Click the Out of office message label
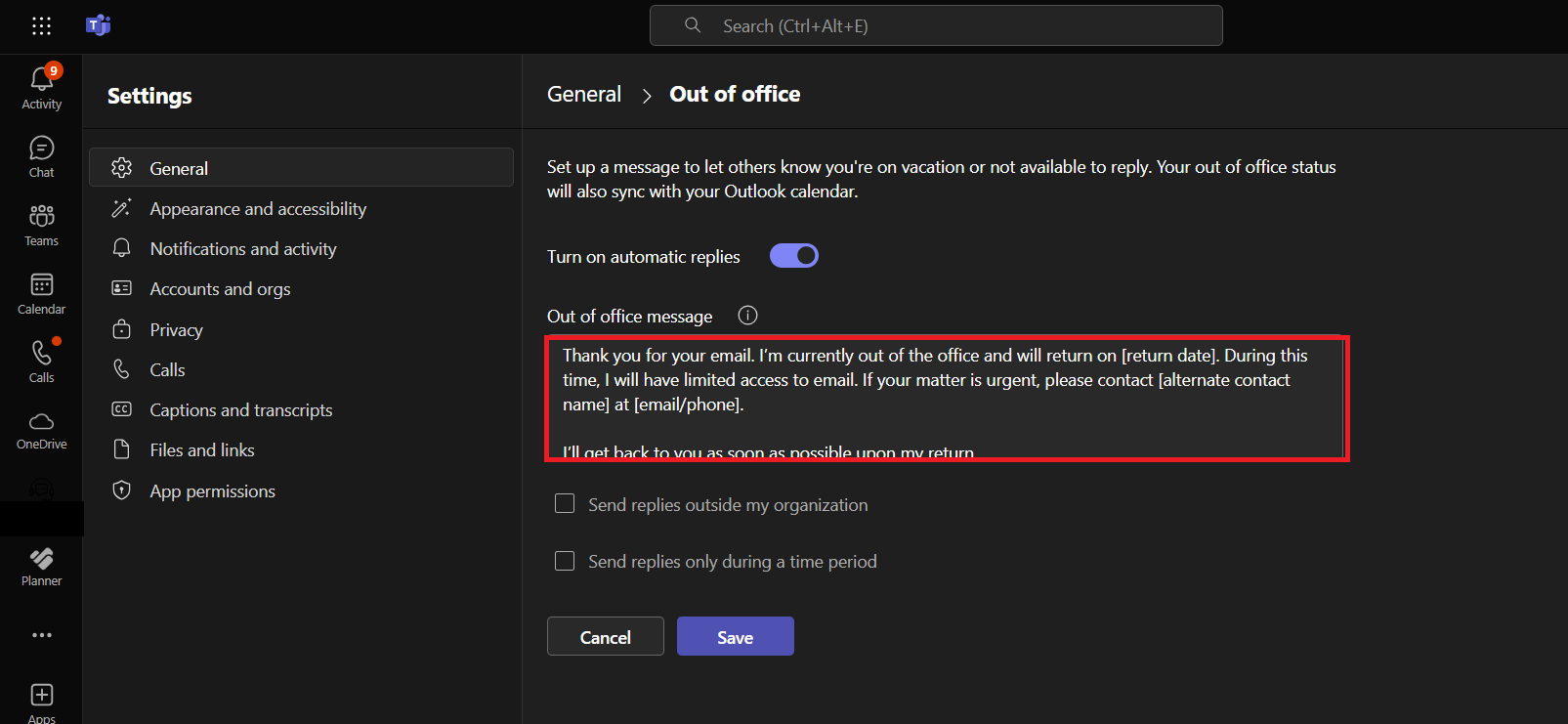The image size is (1568, 724). pos(630,316)
